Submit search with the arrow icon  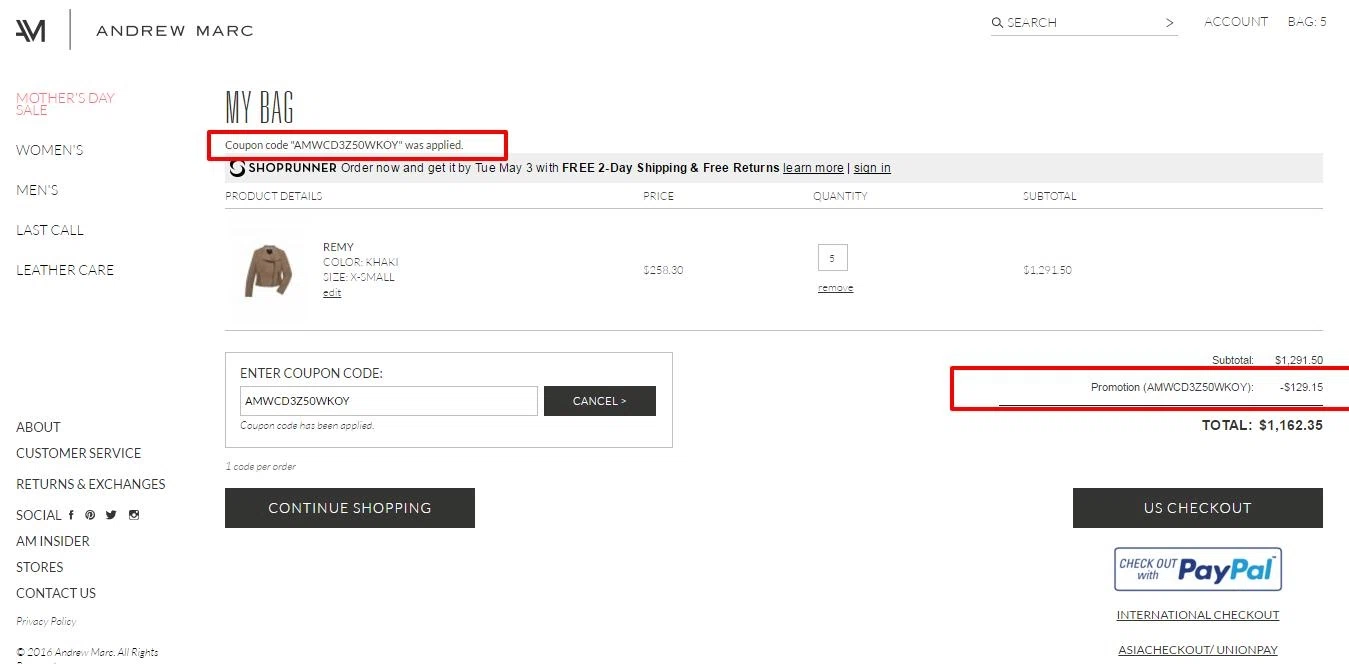tap(1170, 22)
